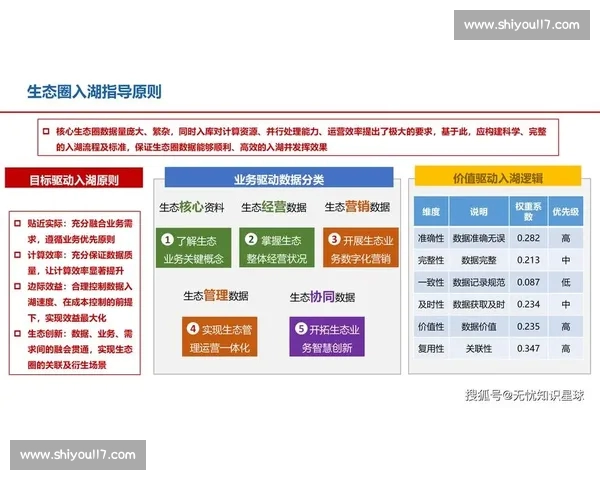The height and width of the screenshot is (480, 600).
Task: Click the 优先级 column header
Action: point(566,211)
